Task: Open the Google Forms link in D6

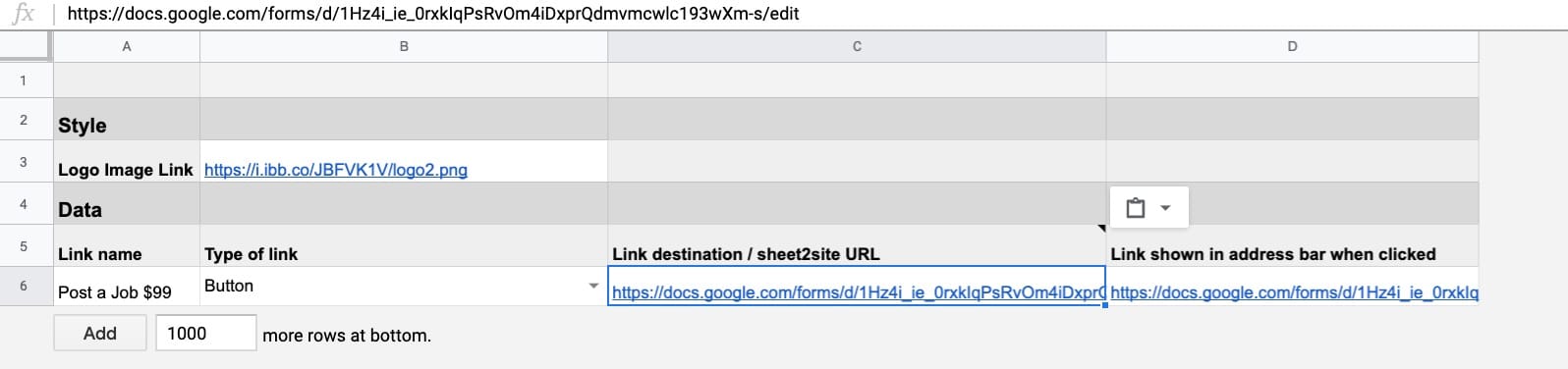Action: (x=1294, y=292)
